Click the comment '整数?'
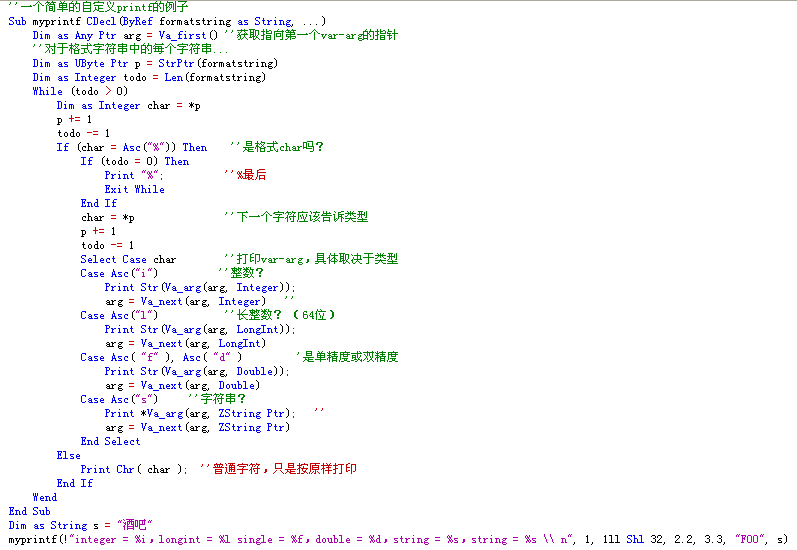 [241, 273]
